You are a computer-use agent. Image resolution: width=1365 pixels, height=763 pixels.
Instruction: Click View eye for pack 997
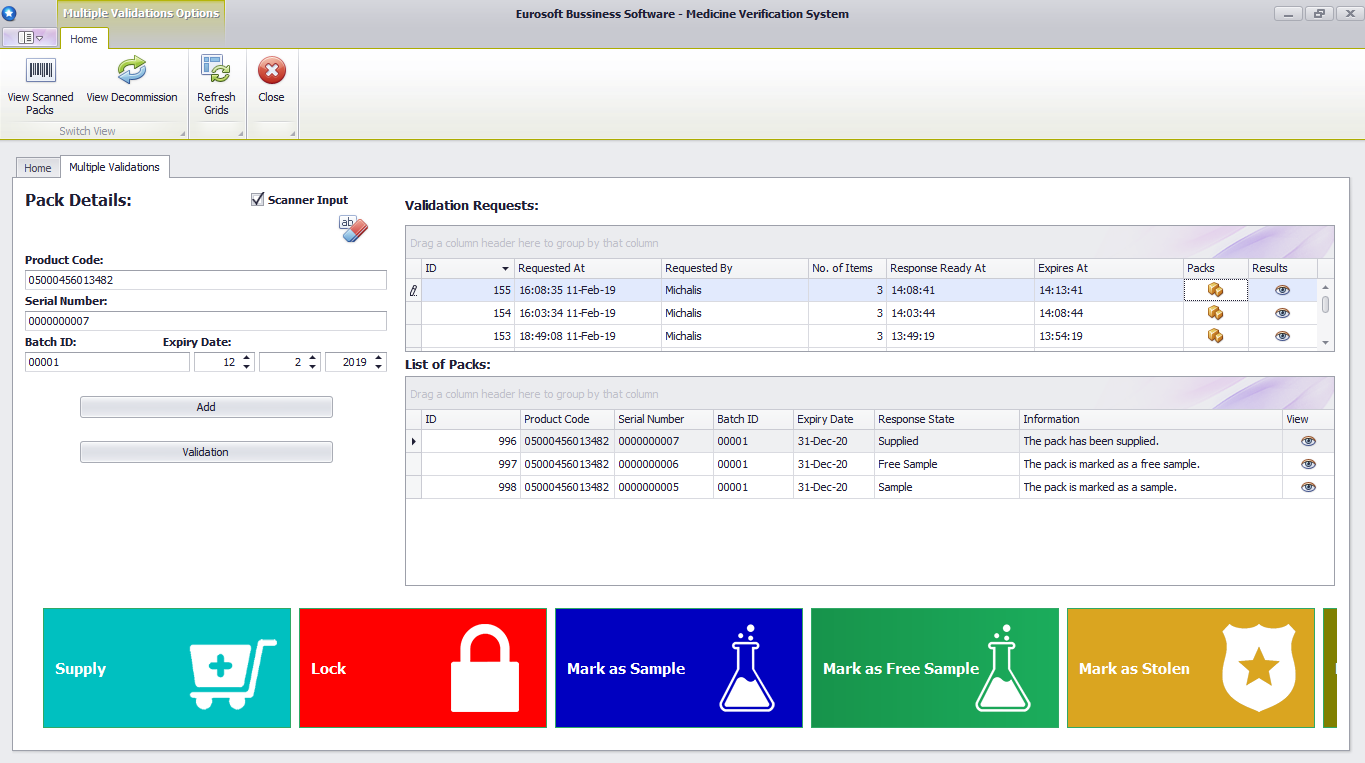1308,464
